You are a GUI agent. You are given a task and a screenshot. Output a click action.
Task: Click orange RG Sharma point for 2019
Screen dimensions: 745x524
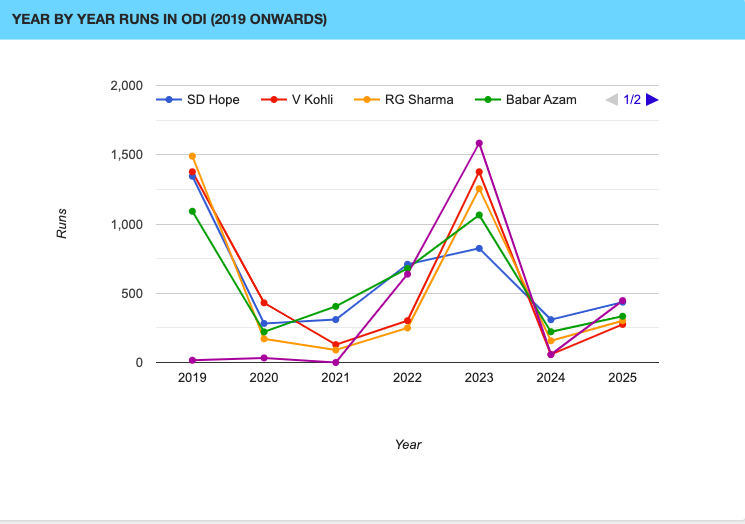coord(192,156)
